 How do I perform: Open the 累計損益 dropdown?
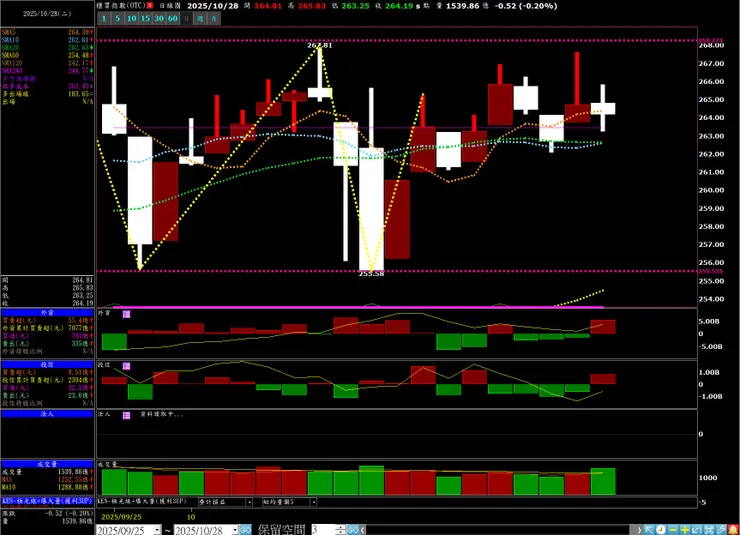coord(250,502)
